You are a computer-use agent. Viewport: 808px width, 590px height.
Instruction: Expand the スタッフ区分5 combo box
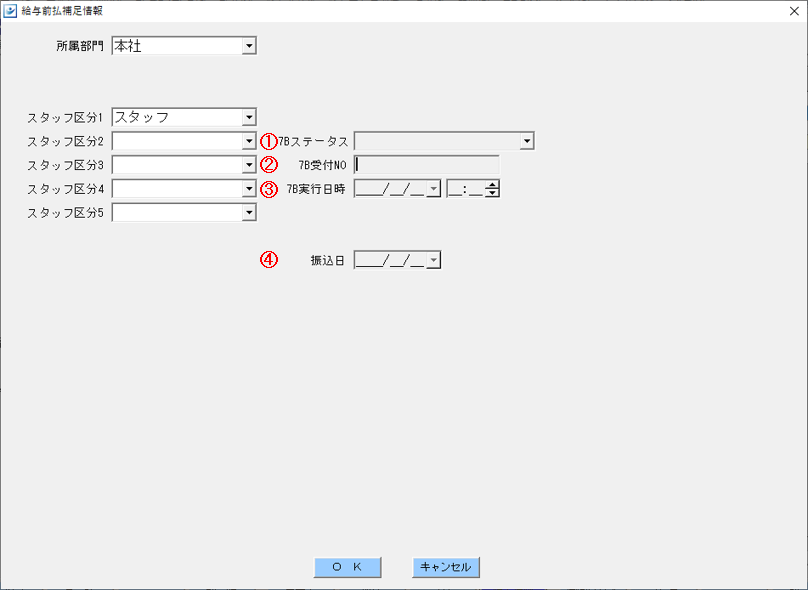[x=249, y=212]
